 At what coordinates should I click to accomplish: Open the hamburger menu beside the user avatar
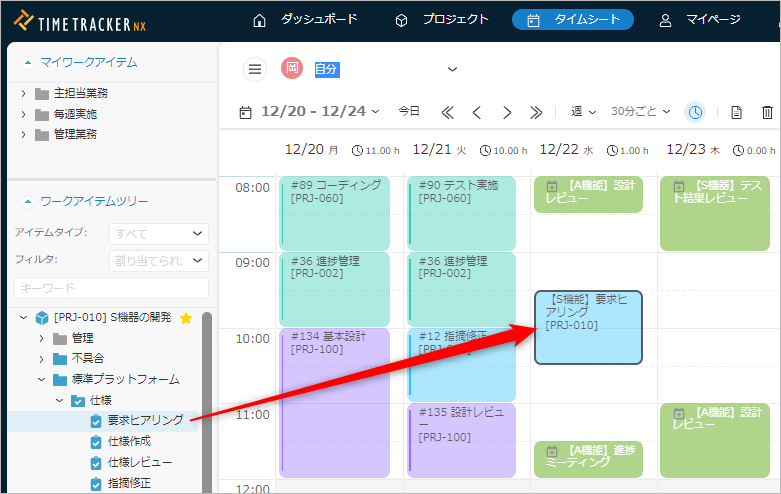[255, 69]
